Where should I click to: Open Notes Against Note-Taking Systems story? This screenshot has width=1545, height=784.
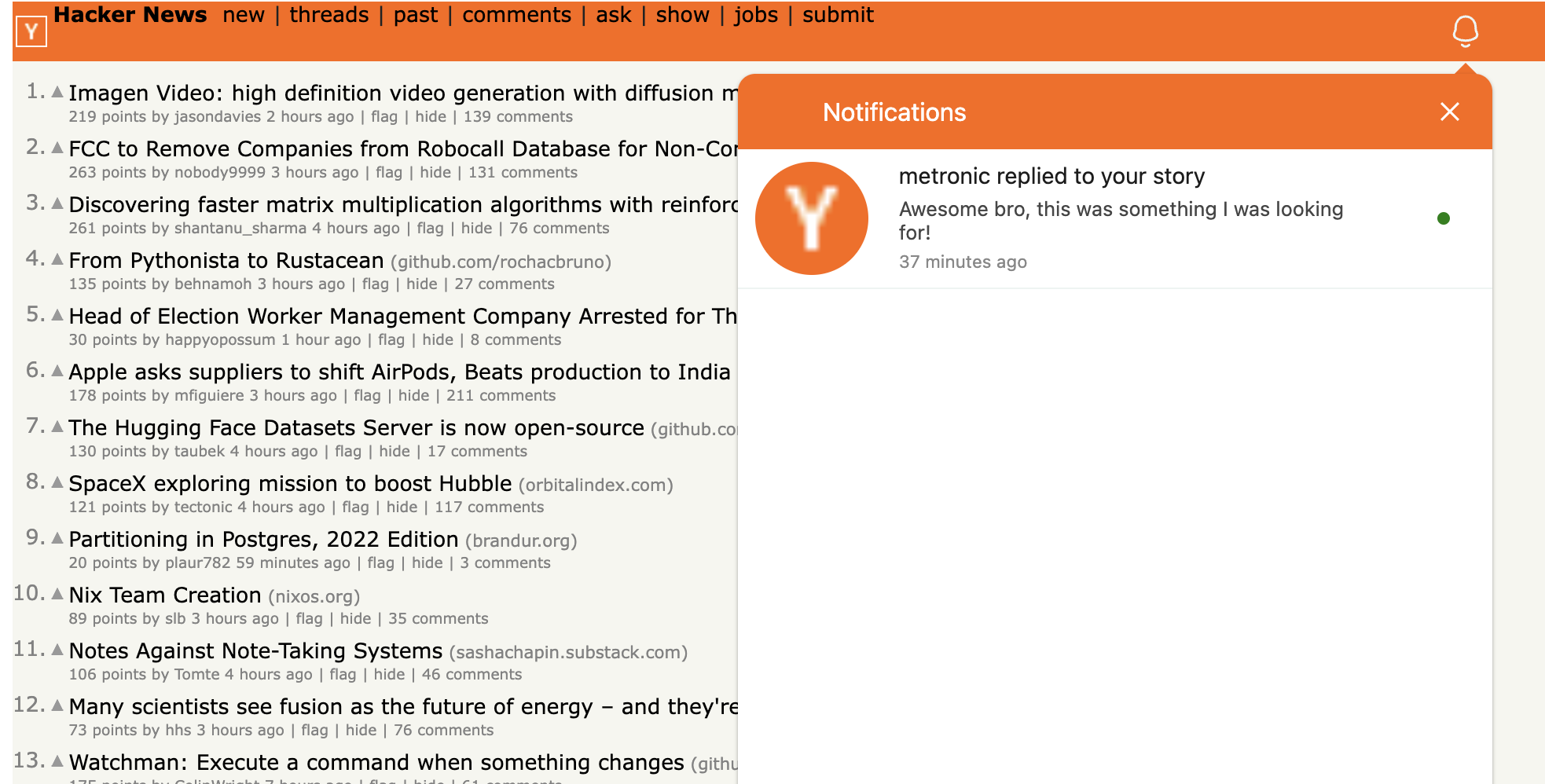[255, 650]
